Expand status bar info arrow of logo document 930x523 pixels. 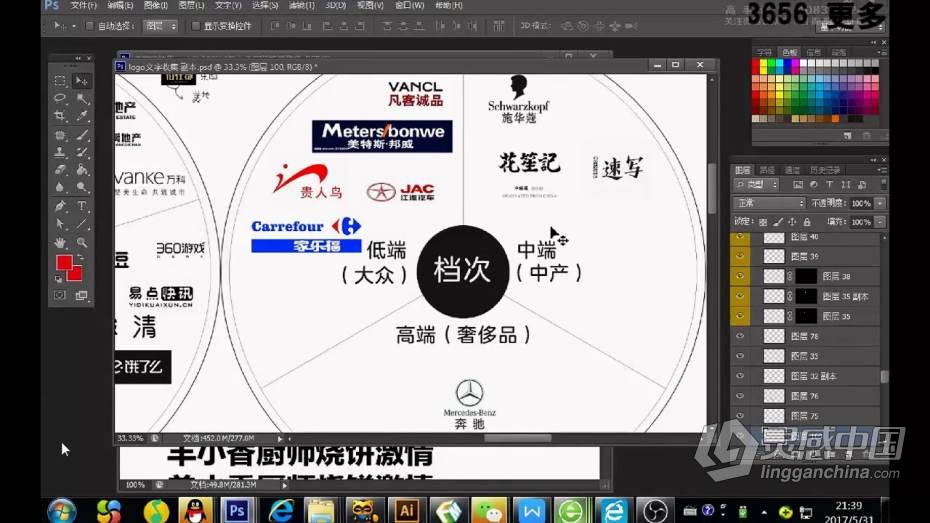[280, 438]
